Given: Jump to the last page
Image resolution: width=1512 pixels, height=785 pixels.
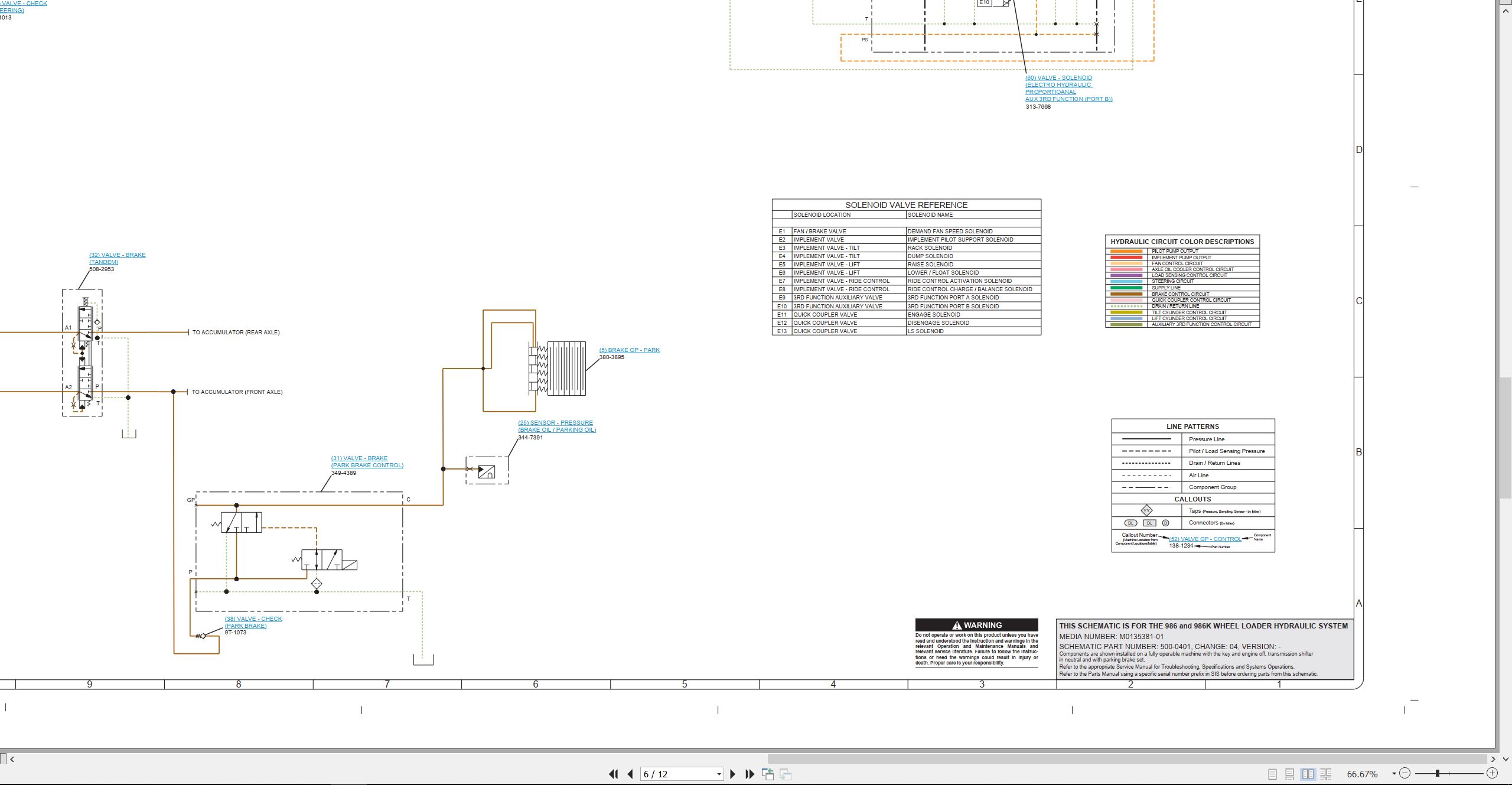Looking at the screenshot, I should tap(750, 774).
